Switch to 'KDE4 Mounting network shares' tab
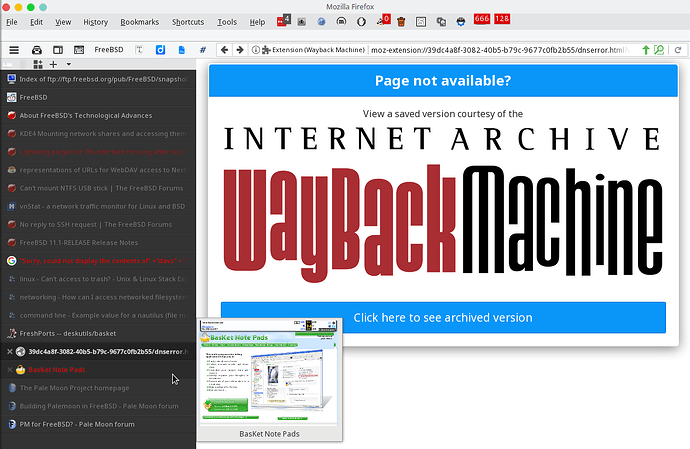The width and height of the screenshot is (690, 449). (98, 133)
